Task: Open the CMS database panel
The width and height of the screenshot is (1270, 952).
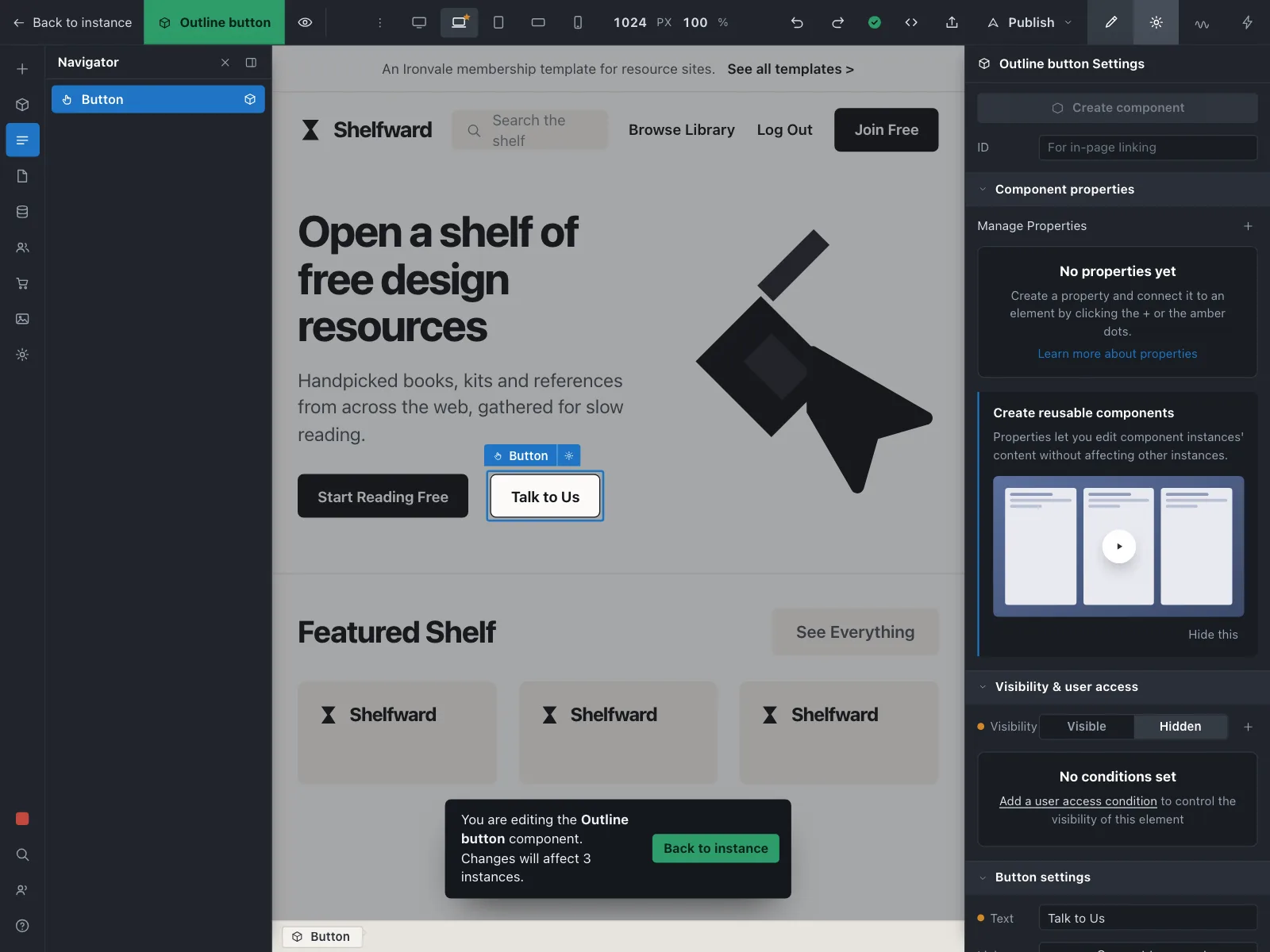Action: tap(22, 212)
